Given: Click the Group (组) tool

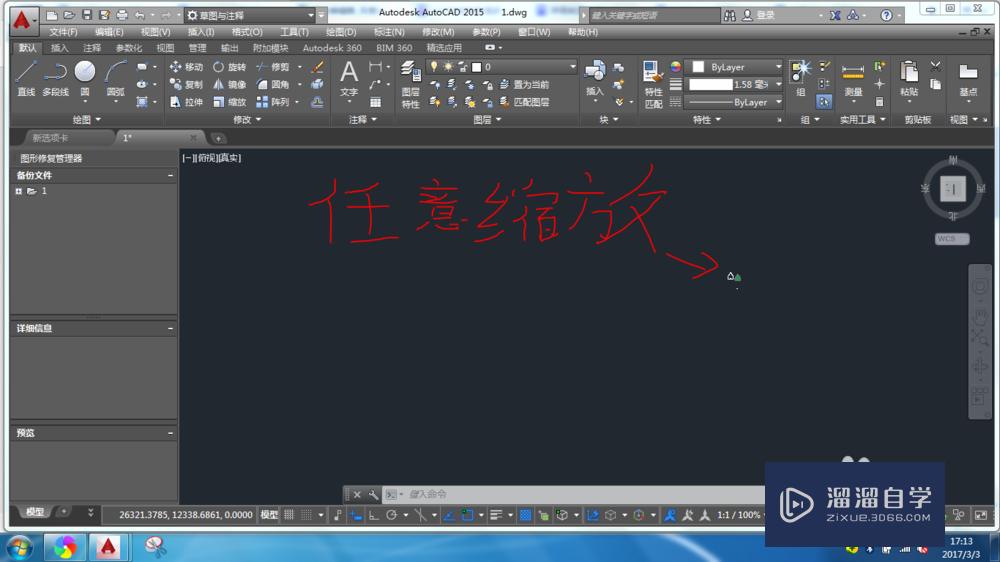Looking at the screenshot, I should coord(800,78).
